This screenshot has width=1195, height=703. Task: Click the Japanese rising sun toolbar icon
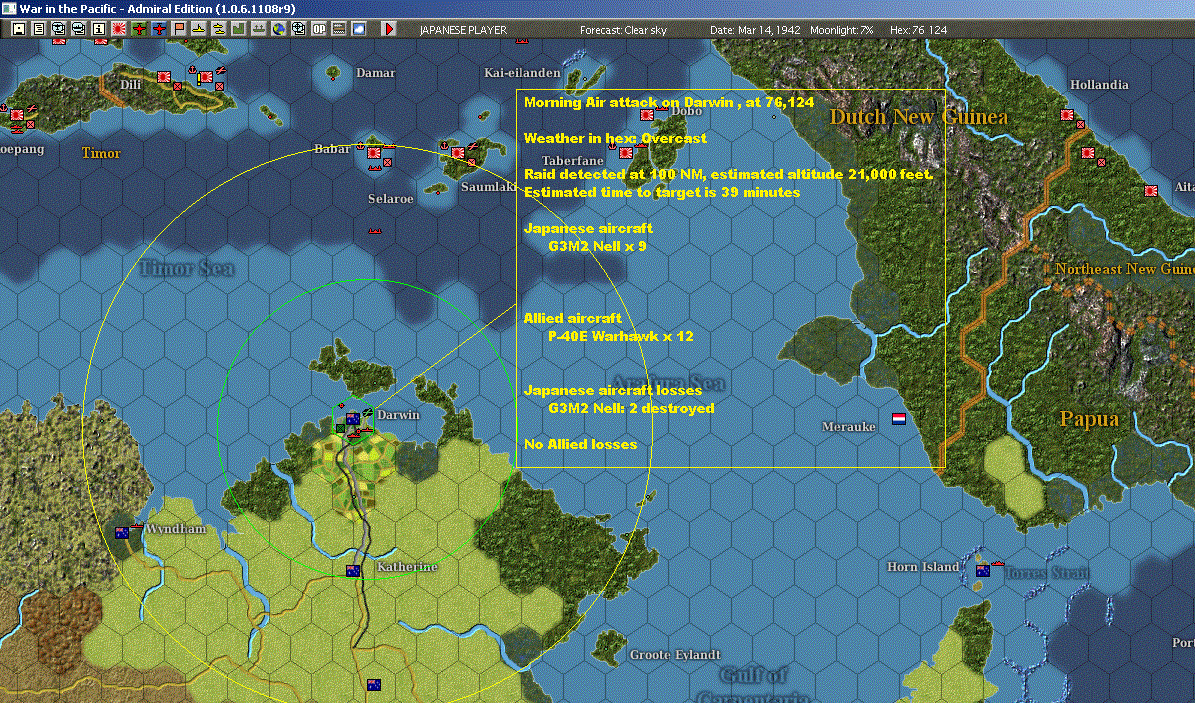pyautogui.click(x=119, y=29)
